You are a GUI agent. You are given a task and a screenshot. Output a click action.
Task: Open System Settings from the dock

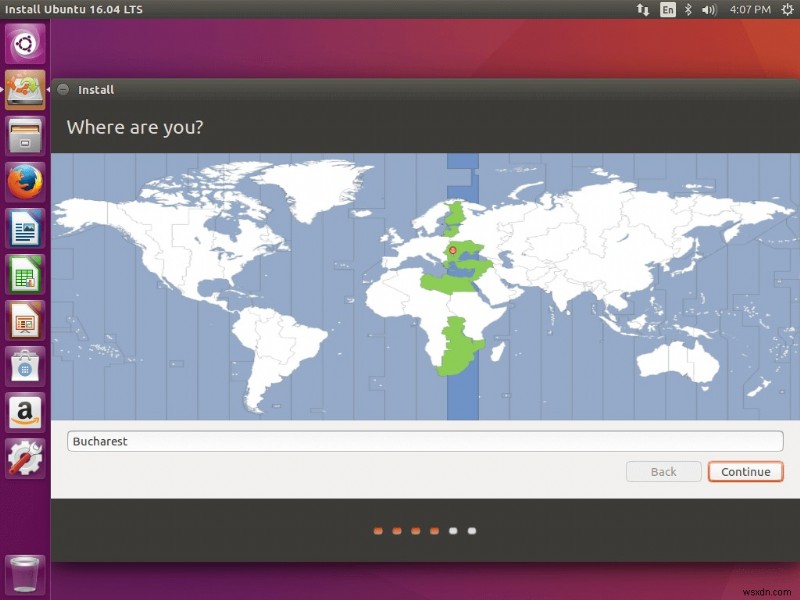(x=24, y=458)
